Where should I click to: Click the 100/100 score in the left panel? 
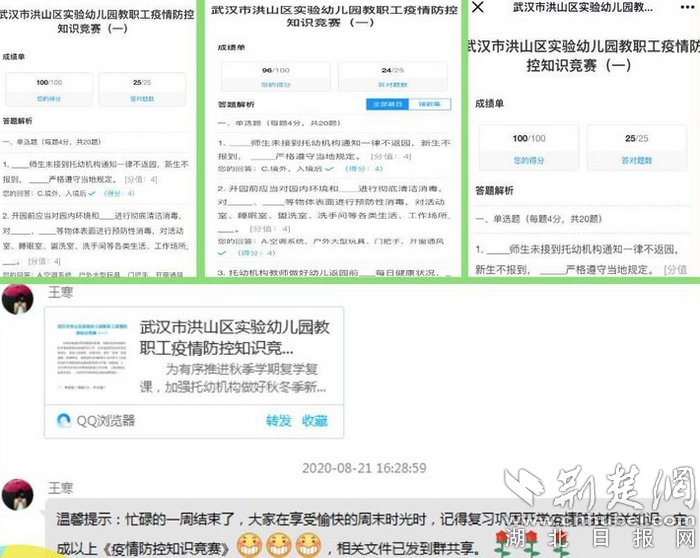point(49,83)
